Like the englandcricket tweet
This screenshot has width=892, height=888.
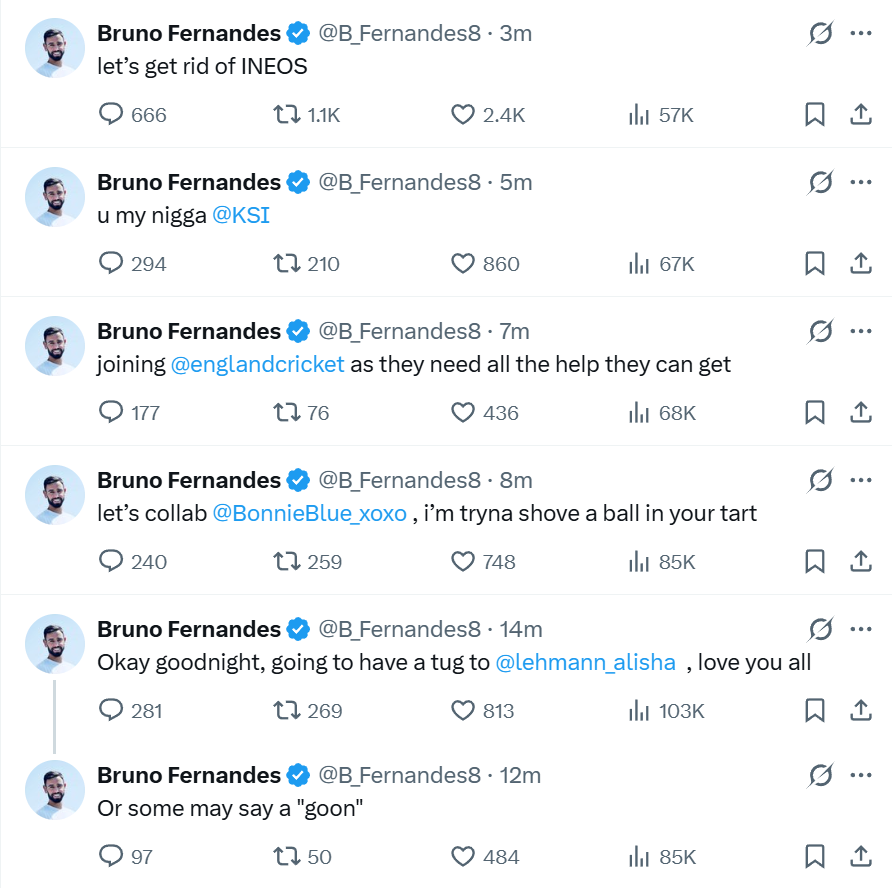point(462,413)
